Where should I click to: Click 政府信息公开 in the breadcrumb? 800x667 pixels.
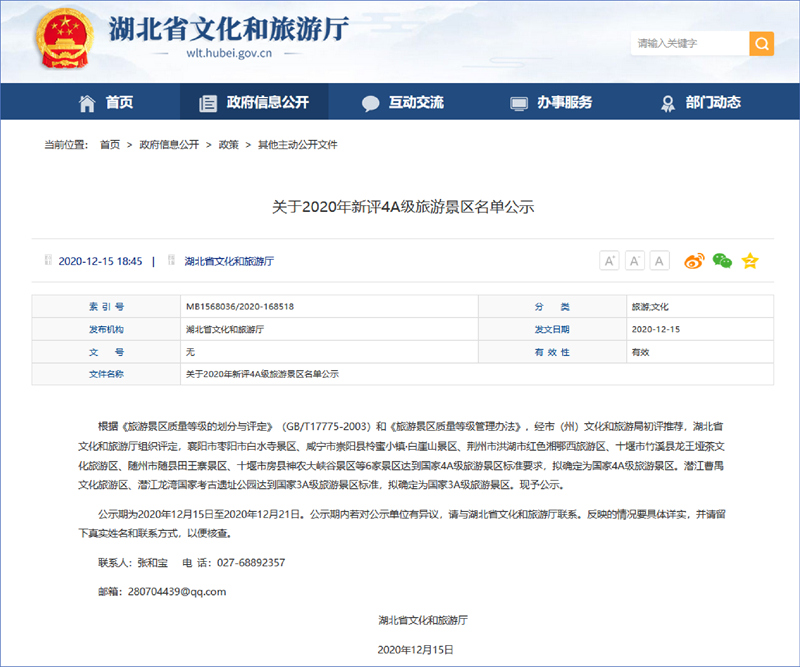pyautogui.click(x=169, y=145)
